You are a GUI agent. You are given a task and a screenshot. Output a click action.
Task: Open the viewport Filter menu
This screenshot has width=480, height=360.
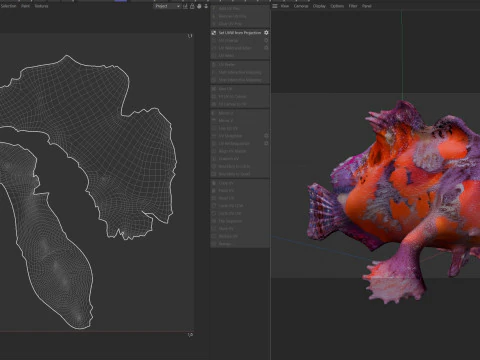(353, 6)
